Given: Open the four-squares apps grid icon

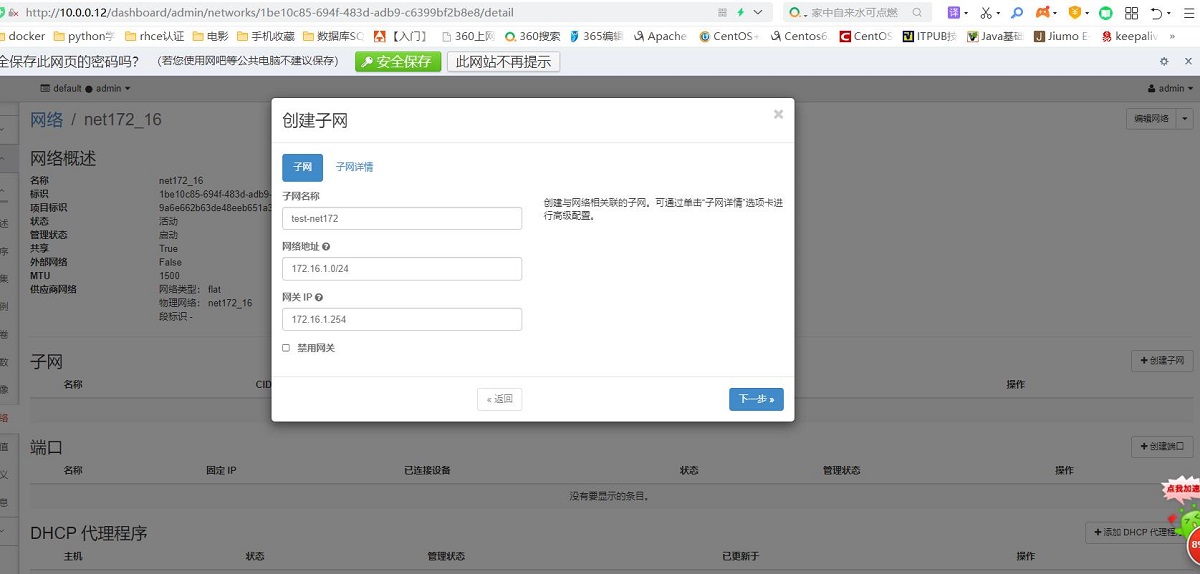Looking at the screenshot, I should point(1132,13).
